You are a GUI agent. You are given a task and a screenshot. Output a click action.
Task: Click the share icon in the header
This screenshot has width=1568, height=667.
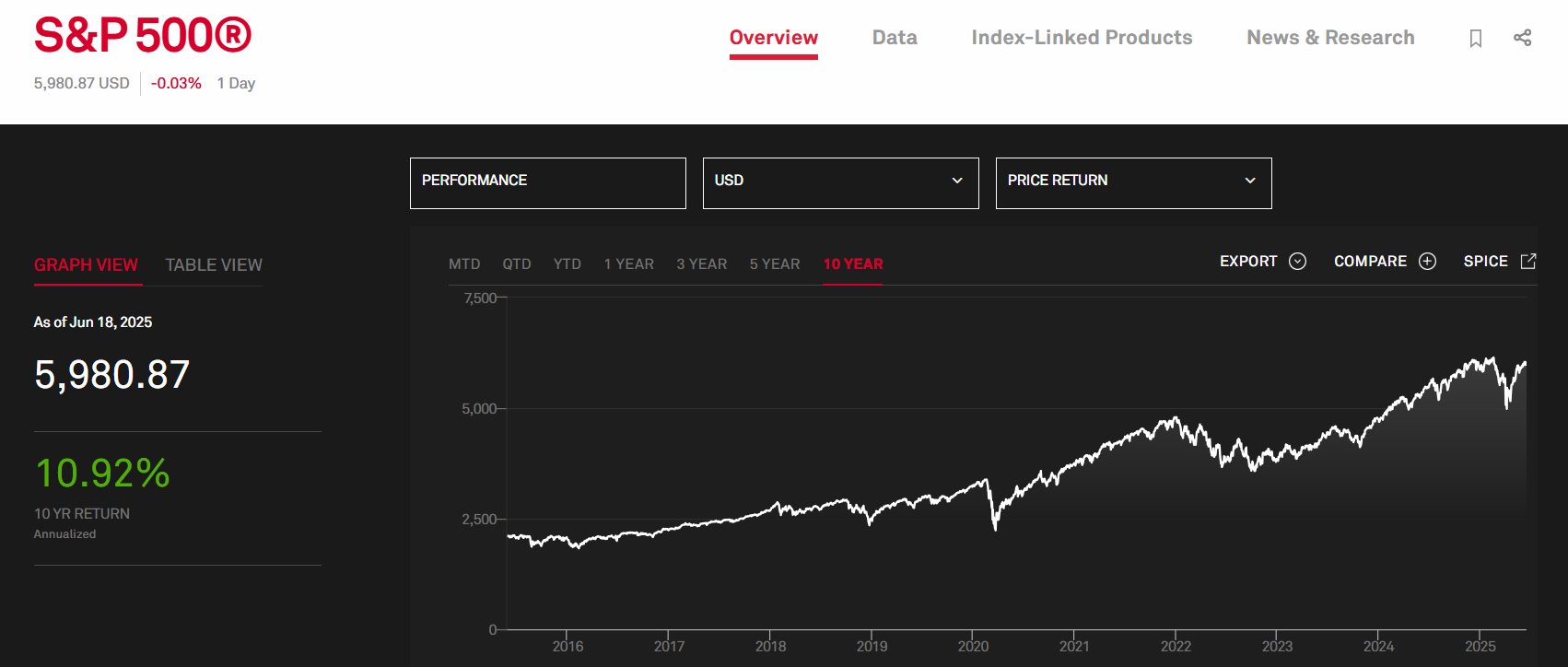coord(1523,38)
